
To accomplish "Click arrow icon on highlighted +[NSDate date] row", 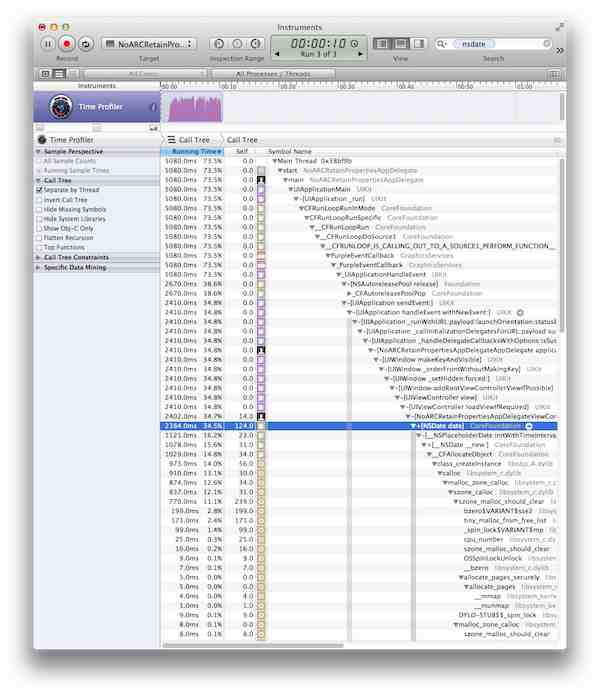I will (529, 426).
